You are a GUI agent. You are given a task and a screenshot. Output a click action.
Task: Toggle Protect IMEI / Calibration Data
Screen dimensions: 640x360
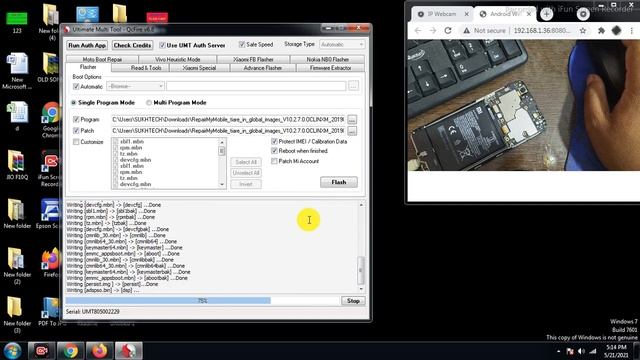(274, 141)
